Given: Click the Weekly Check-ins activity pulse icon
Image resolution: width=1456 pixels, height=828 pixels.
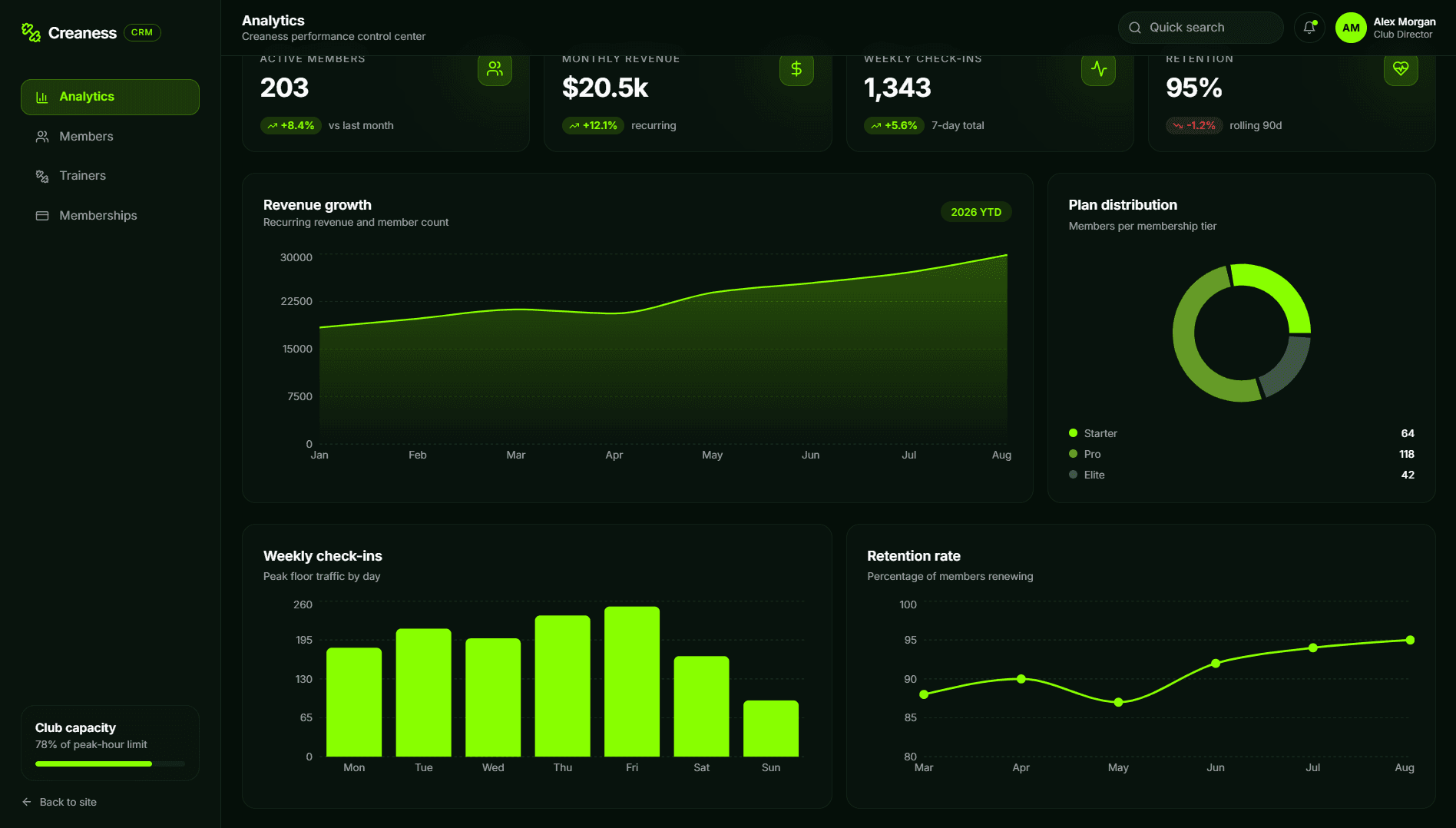Looking at the screenshot, I should [x=1098, y=69].
